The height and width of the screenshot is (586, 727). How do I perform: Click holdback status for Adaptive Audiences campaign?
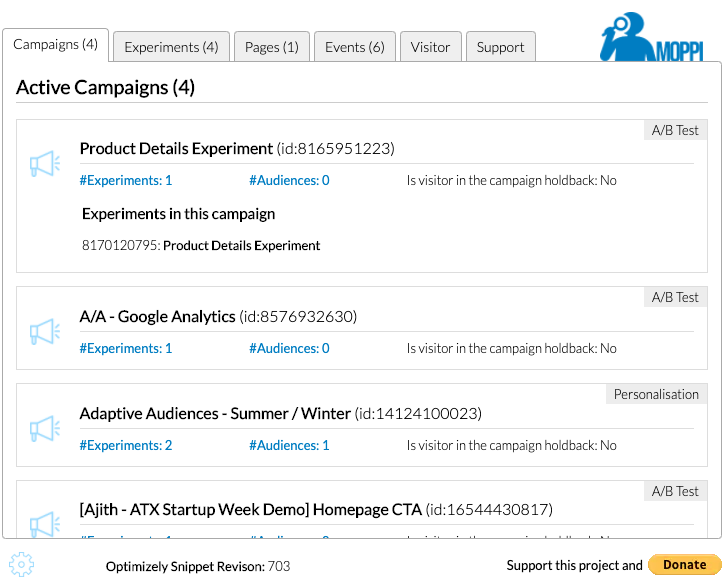[x=511, y=445]
